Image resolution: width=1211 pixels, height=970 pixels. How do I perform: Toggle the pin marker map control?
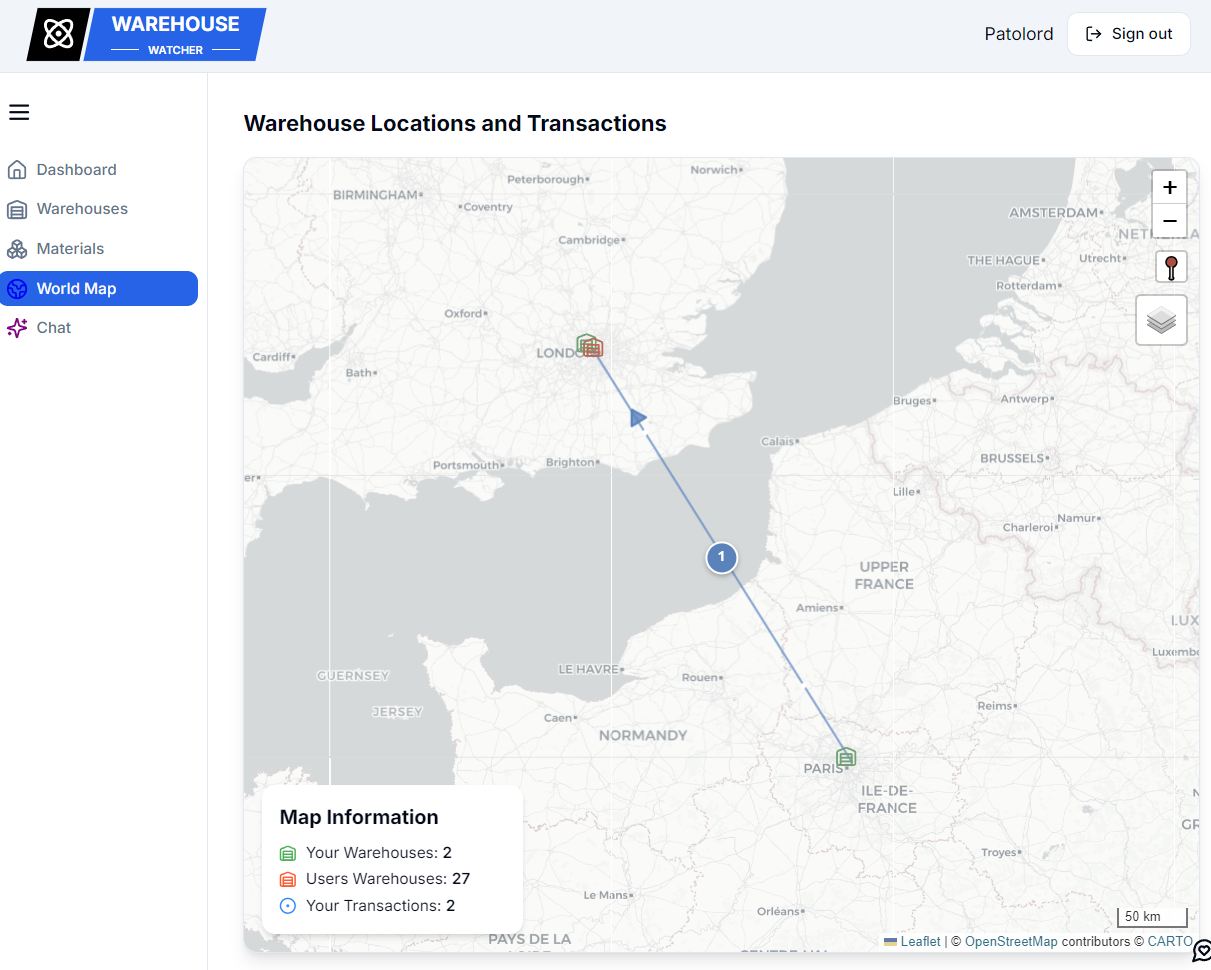coord(1170,267)
